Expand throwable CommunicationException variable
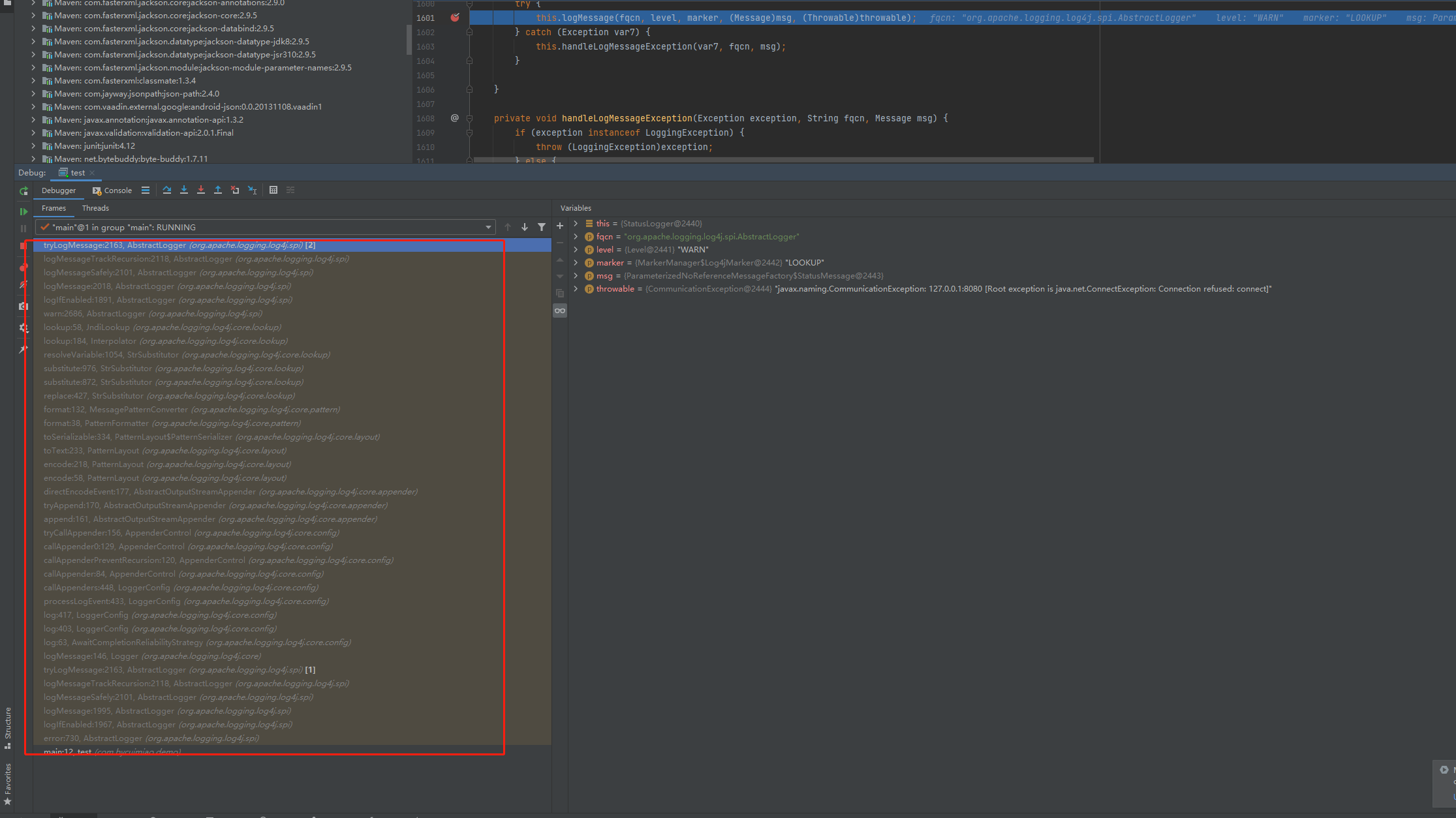Viewport: 1456px width, 818px height. coord(576,289)
